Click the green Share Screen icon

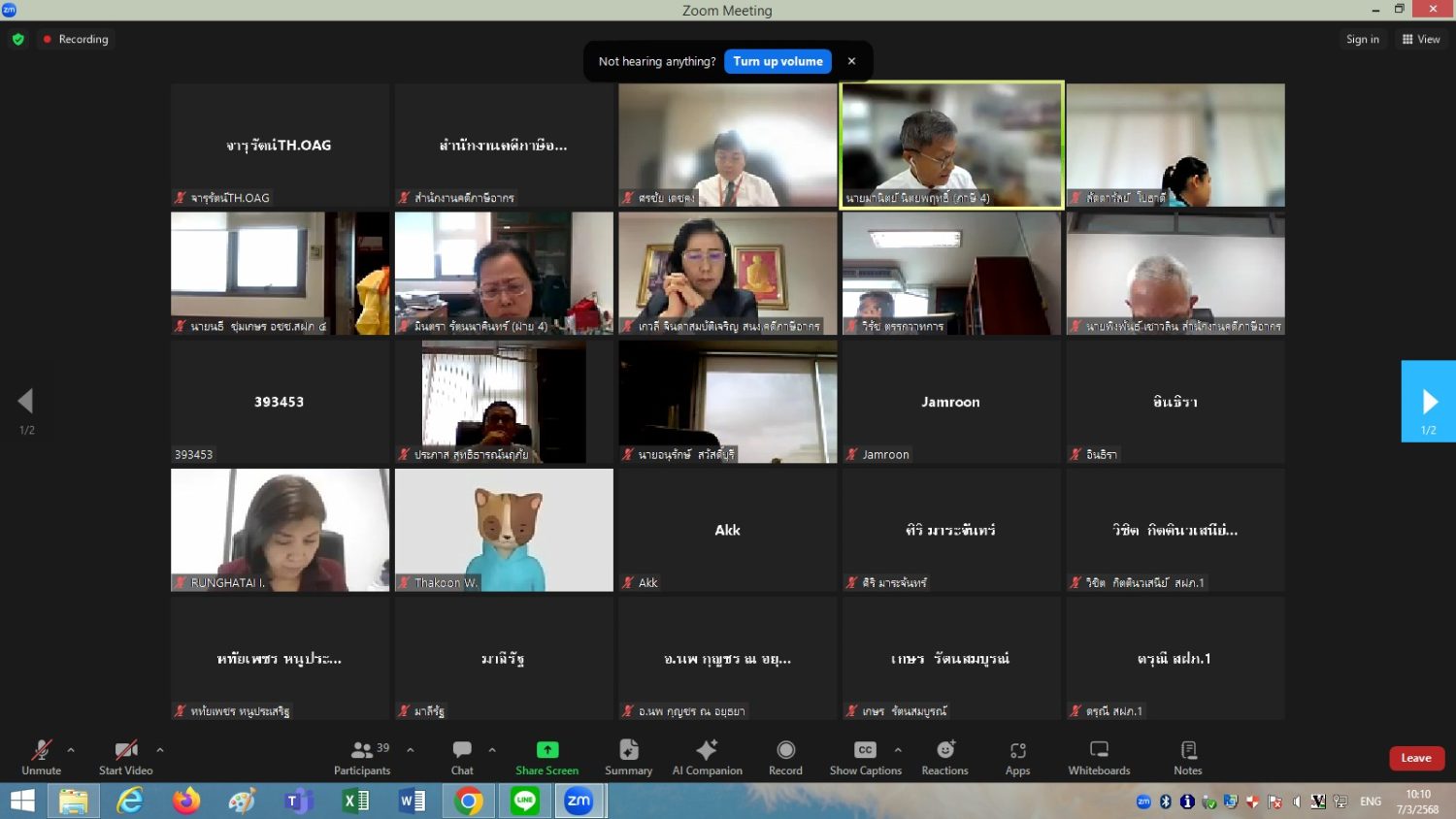coord(547,750)
